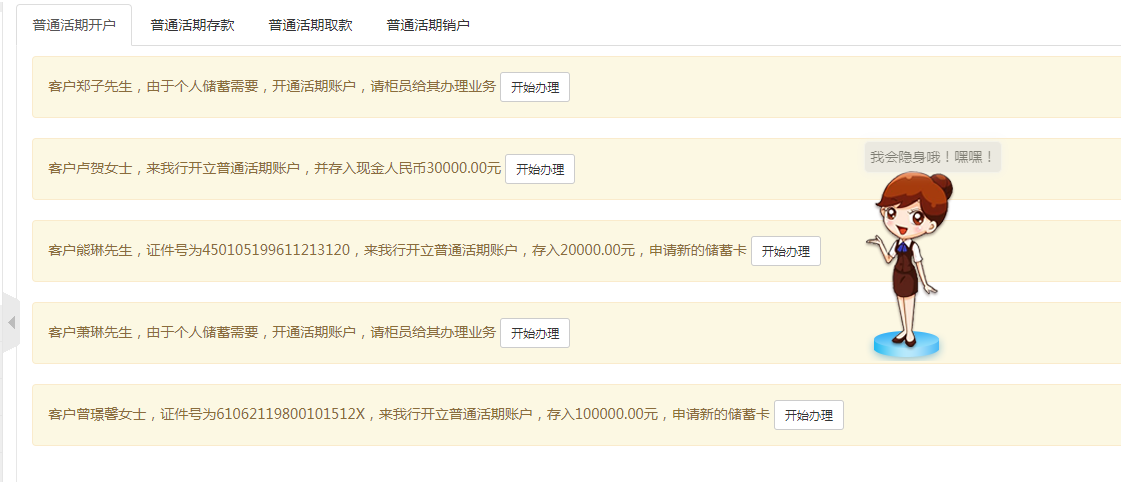
Task: Begin 开始办理 in the fourth customer row
Action: (x=535, y=333)
